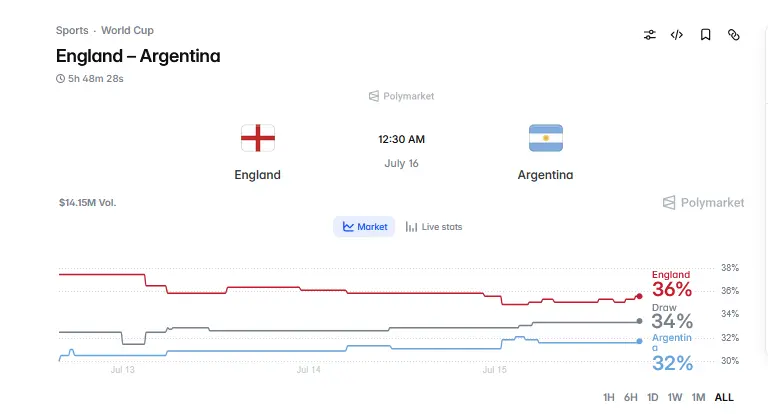
Task: Select the 1D time range
Action: coord(652,397)
